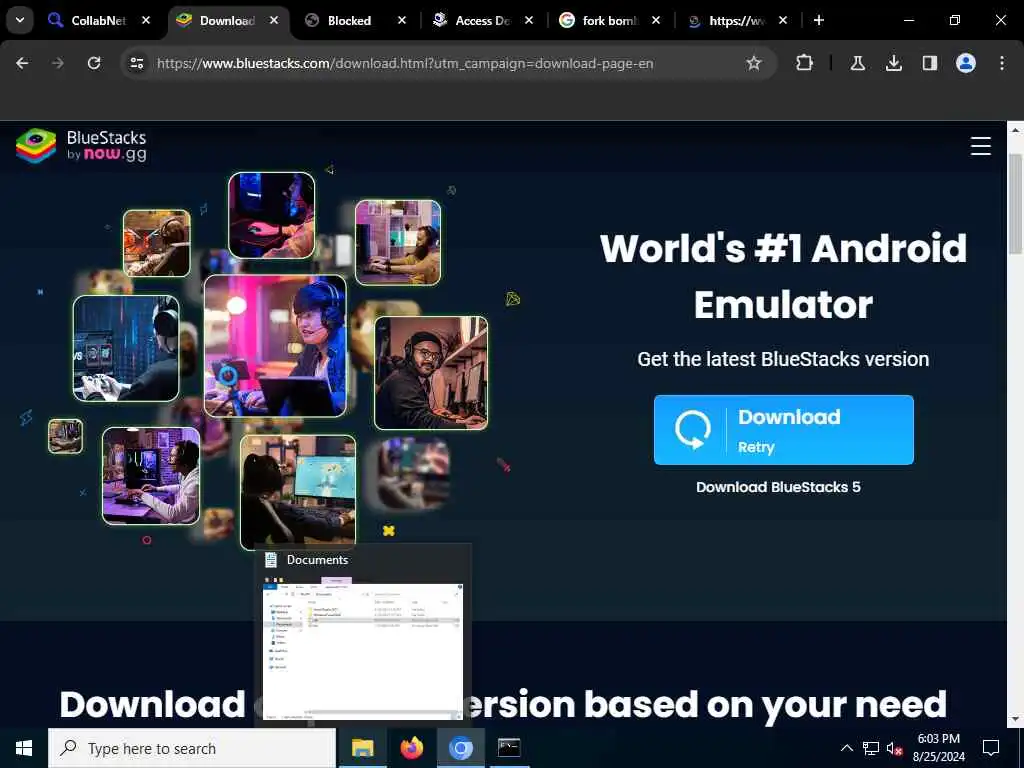1024x768 pixels.
Task: Open the Command Prompt taskbar icon
Action: coord(509,748)
